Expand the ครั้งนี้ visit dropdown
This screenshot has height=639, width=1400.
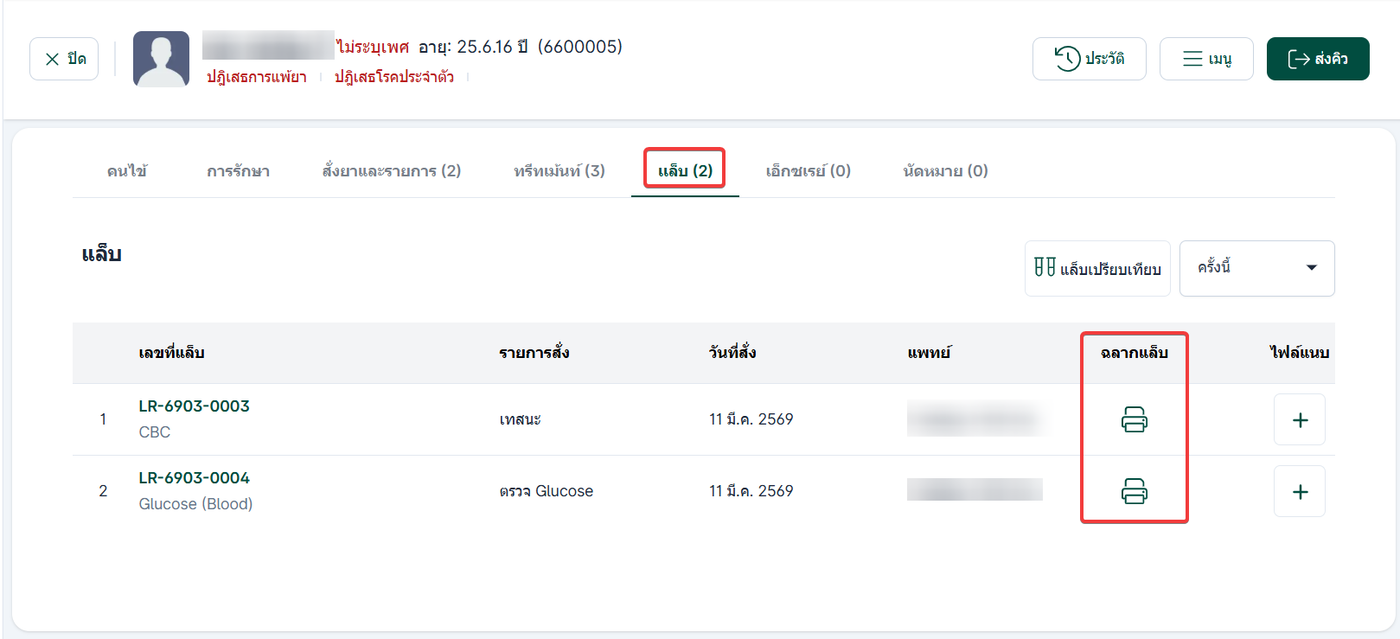pos(1257,268)
